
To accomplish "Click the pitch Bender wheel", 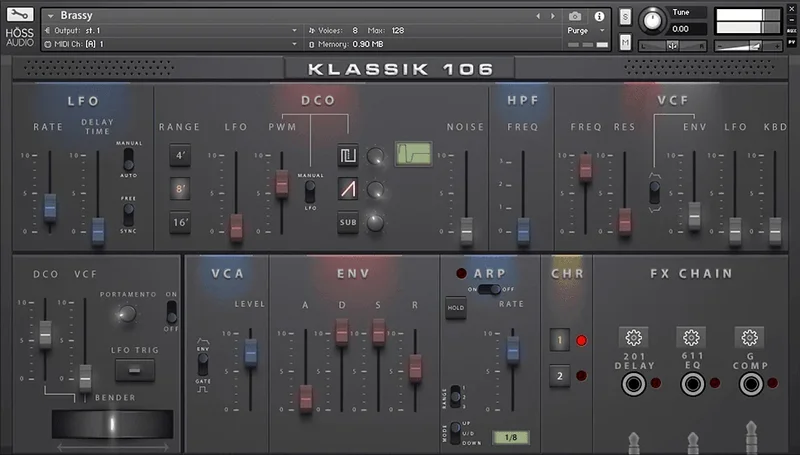I will (112, 424).
